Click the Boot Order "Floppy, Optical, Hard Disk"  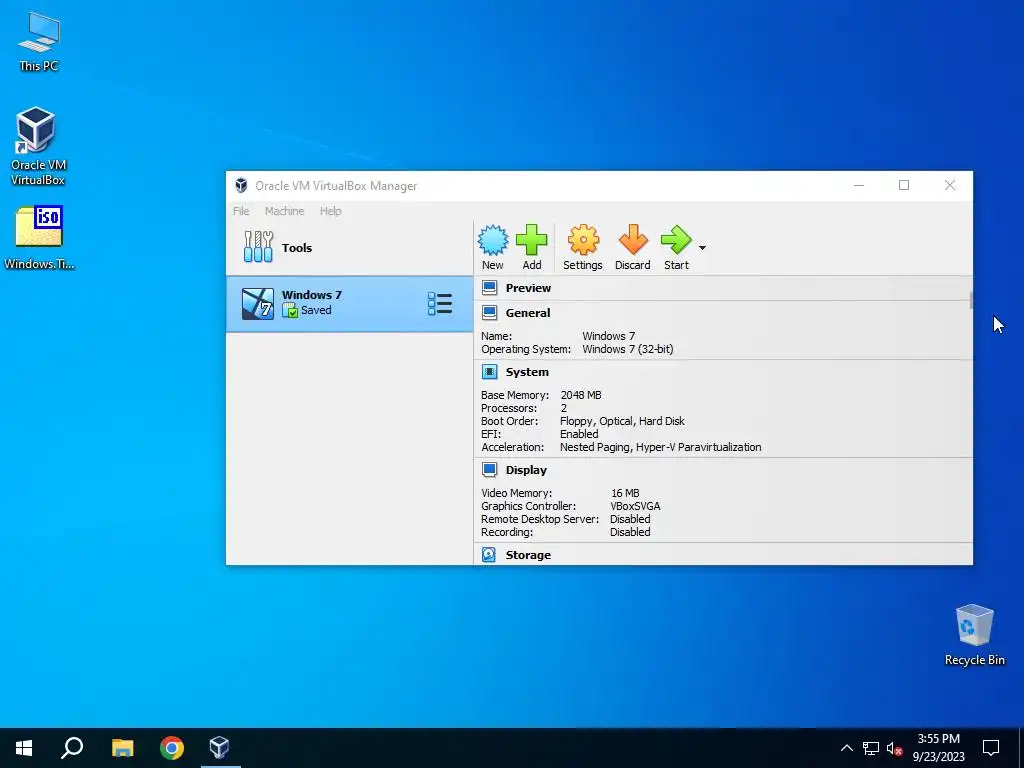(x=622, y=421)
